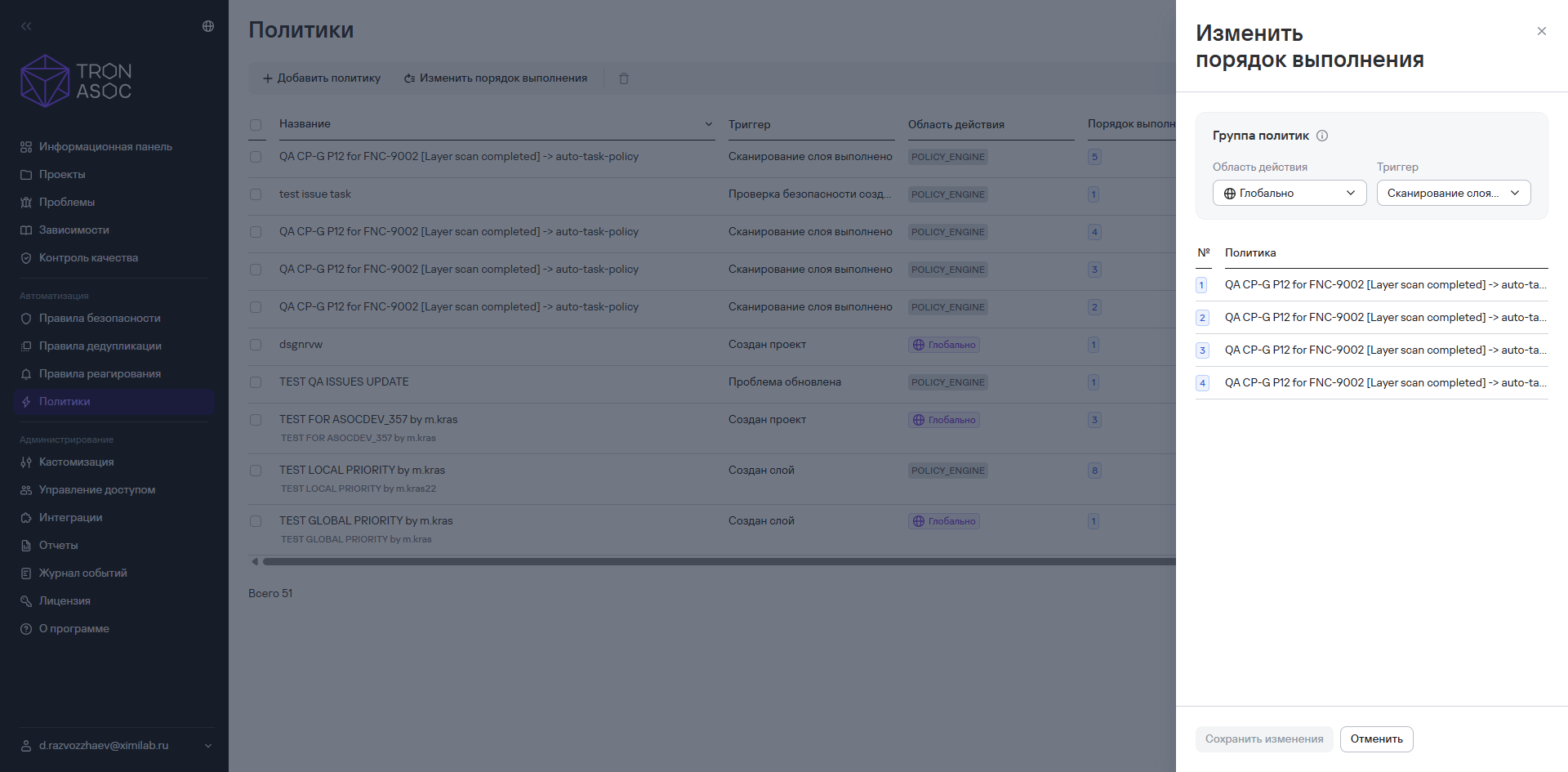Click the info icon next to Группа политик
Screen dimensions: 1568x772
tap(1322, 136)
